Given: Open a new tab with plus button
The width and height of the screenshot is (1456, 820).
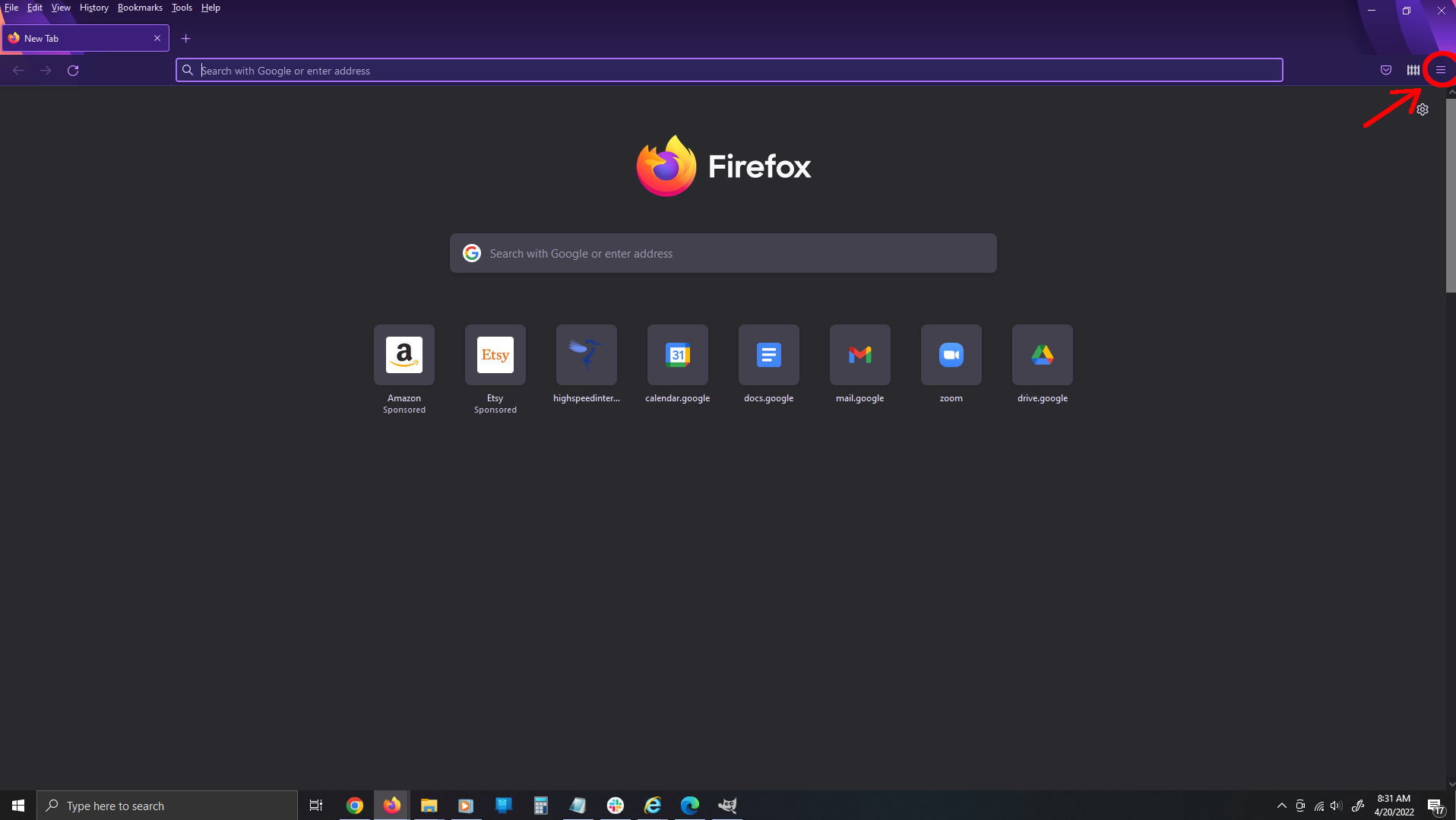Looking at the screenshot, I should [185, 39].
